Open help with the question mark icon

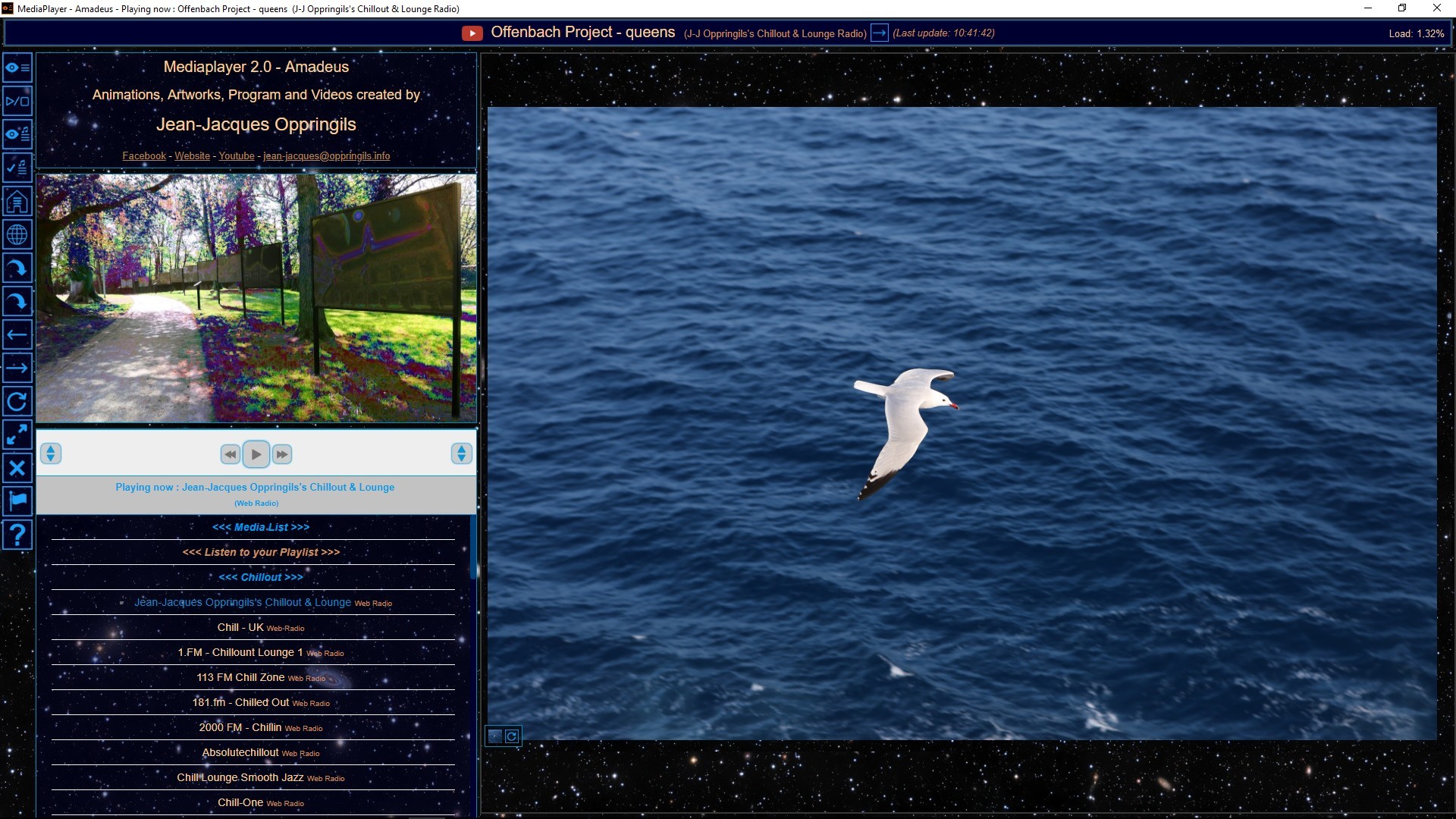pos(17,535)
